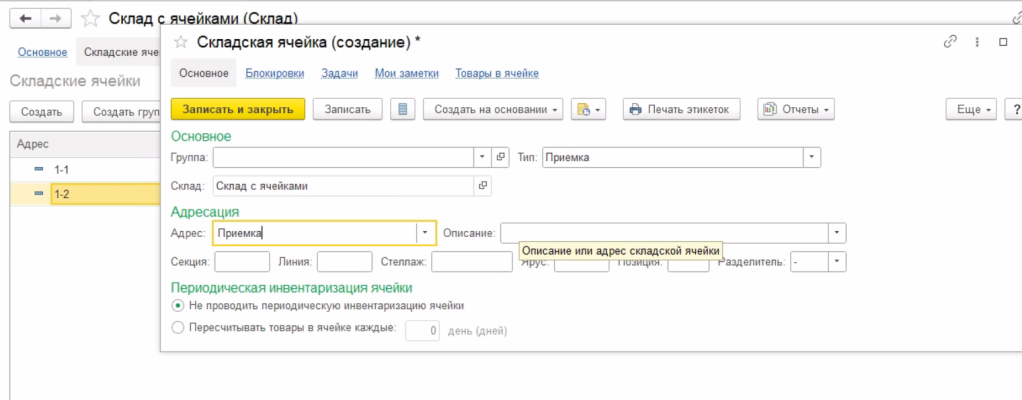The width and height of the screenshot is (1022, 400).
Task: Open the Склад field's open-form icon
Action: [483, 186]
